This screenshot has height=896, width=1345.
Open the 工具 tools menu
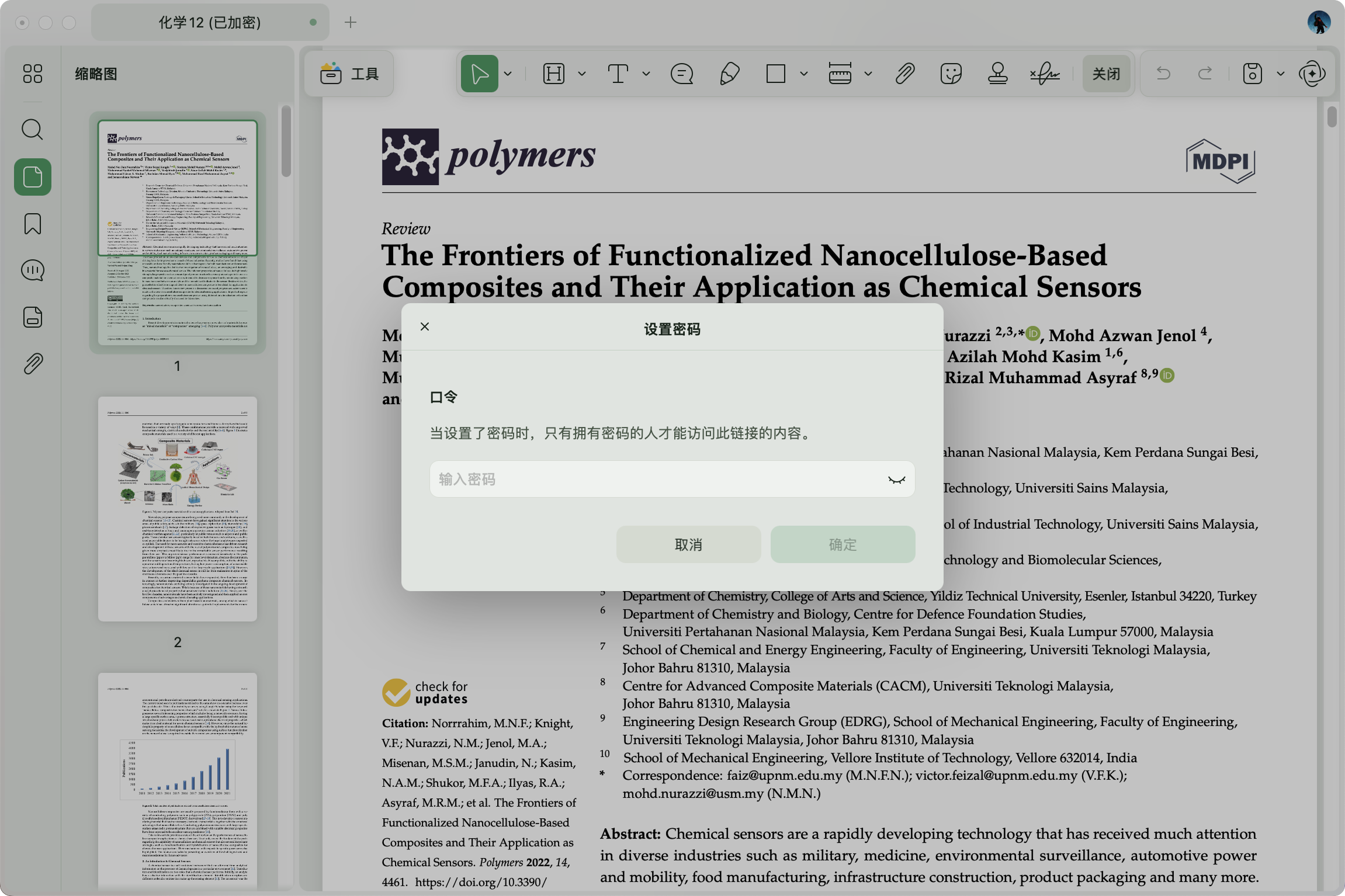(x=349, y=74)
